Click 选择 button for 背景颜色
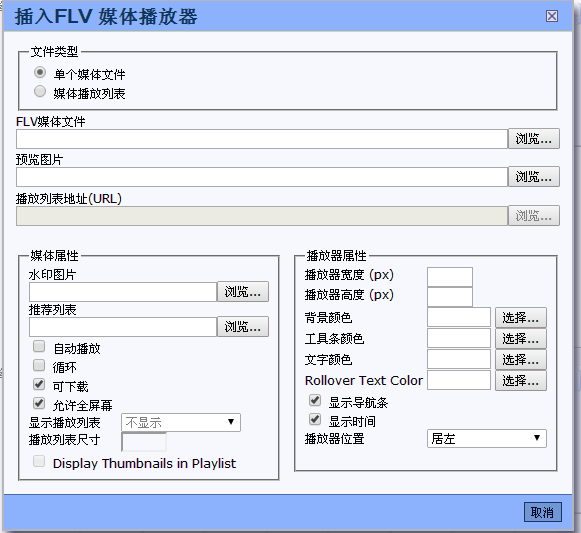This screenshot has width=581, height=533. tap(521, 318)
